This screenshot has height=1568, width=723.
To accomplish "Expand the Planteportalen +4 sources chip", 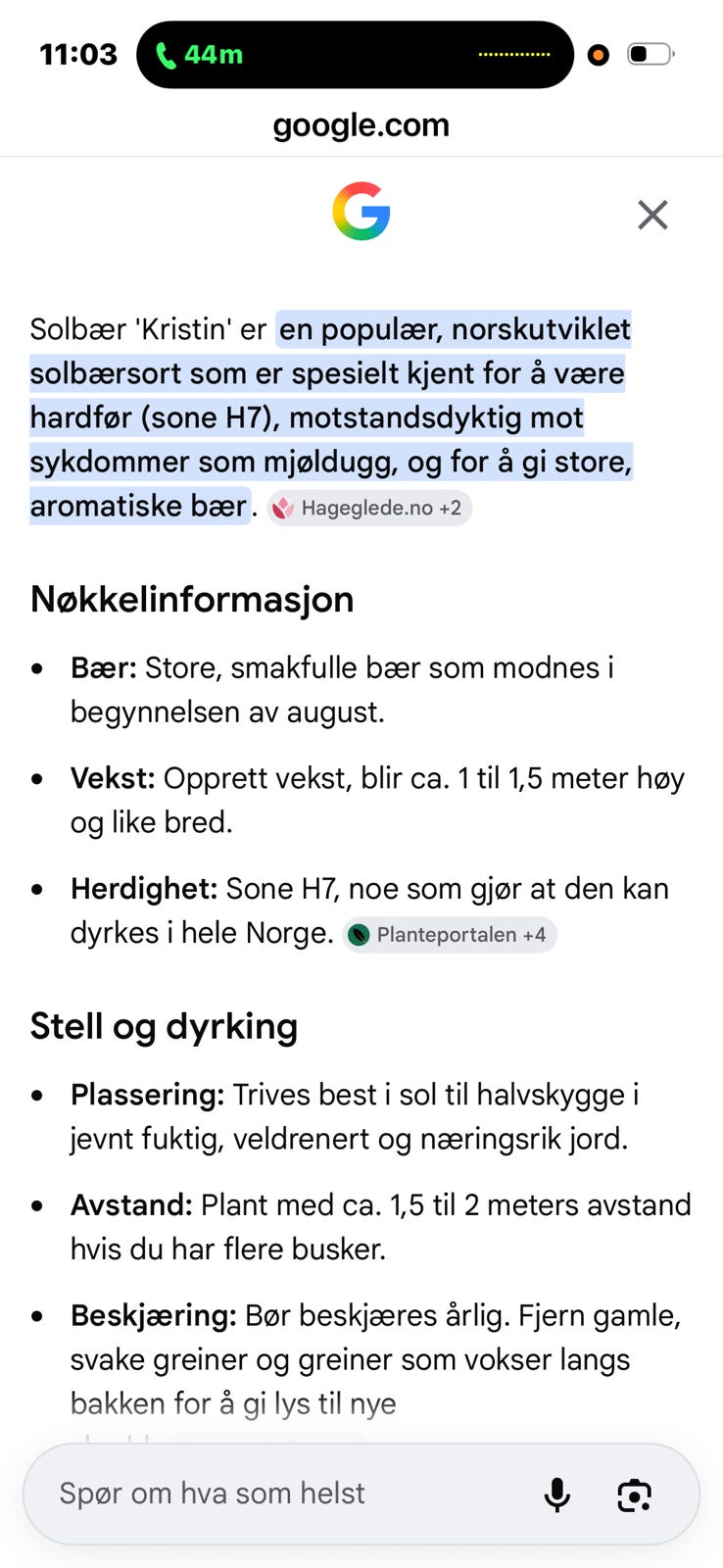I will [450, 935].
